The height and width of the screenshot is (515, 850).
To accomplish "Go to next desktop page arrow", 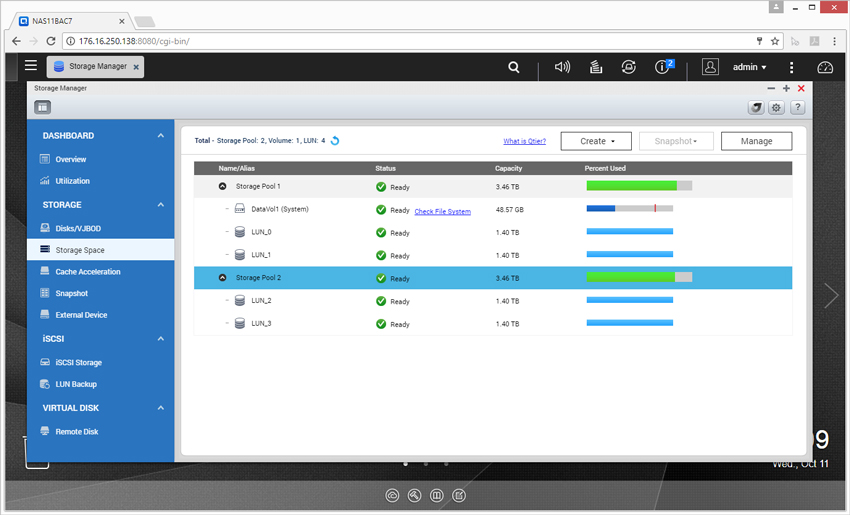I will (831, 295).
